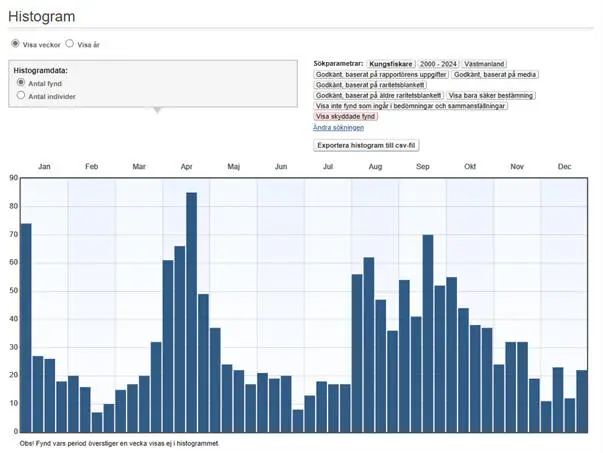Choose Antal fynd as histogram data

[x=22, y=83]
